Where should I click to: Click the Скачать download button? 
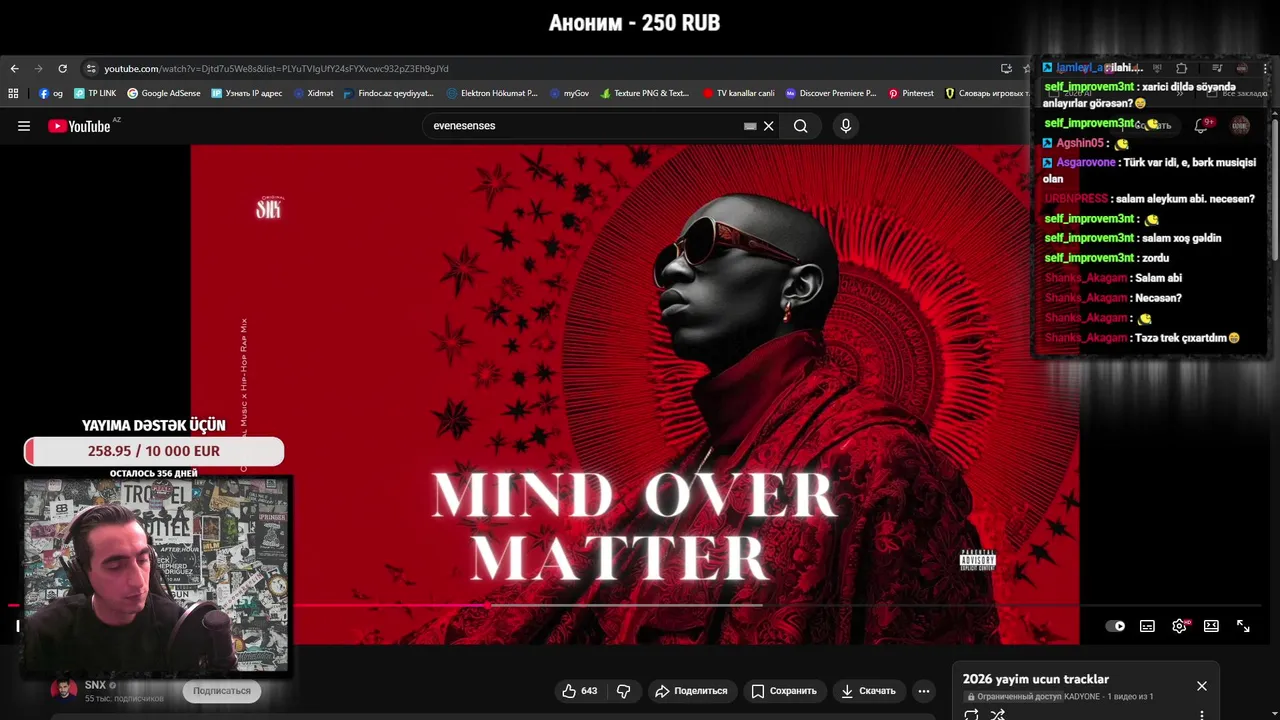tap(868, 691)
